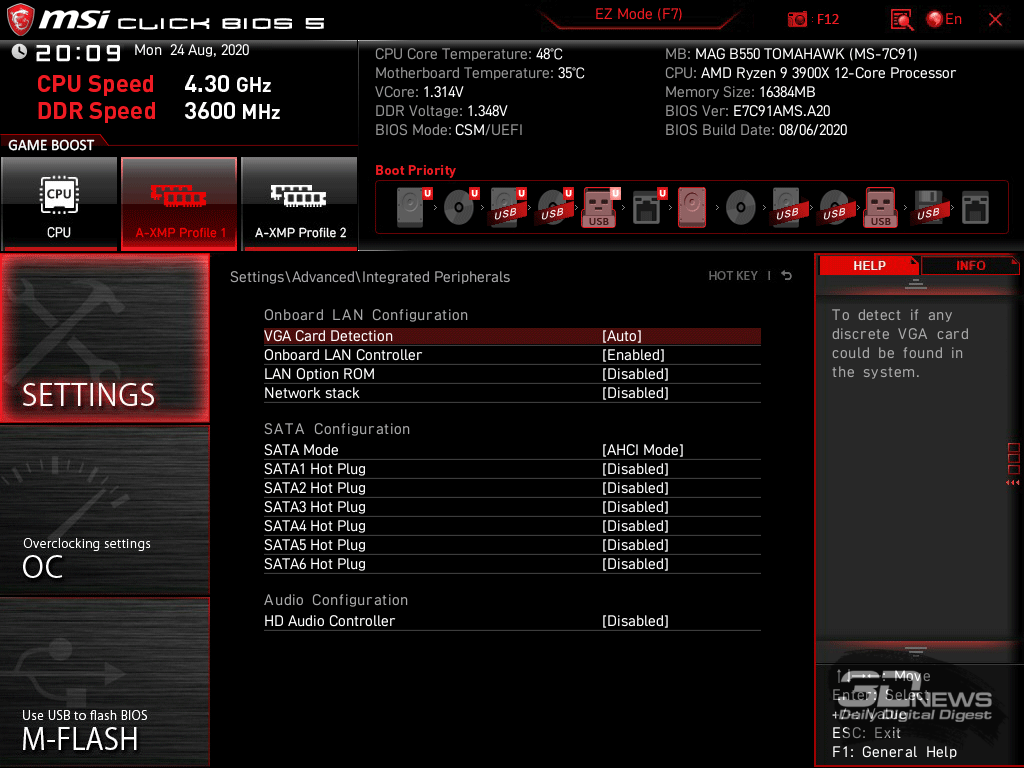Viewport: 1024px width, 768px height.
Task: Select the UEFI USB hard disk boot icon
Action: (x=507, y=207)
